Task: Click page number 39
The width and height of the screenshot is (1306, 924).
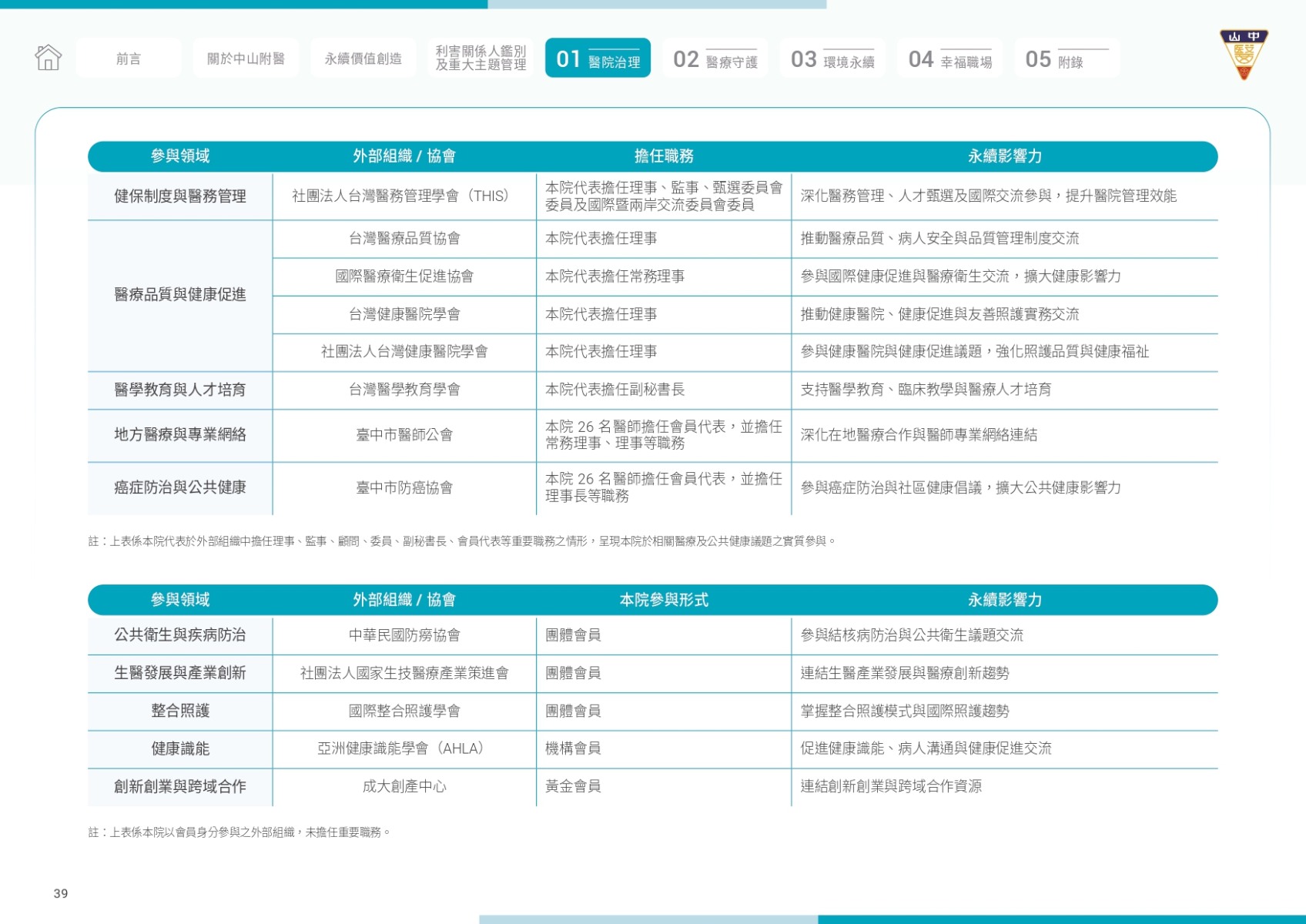Action: tap(61, 893)
